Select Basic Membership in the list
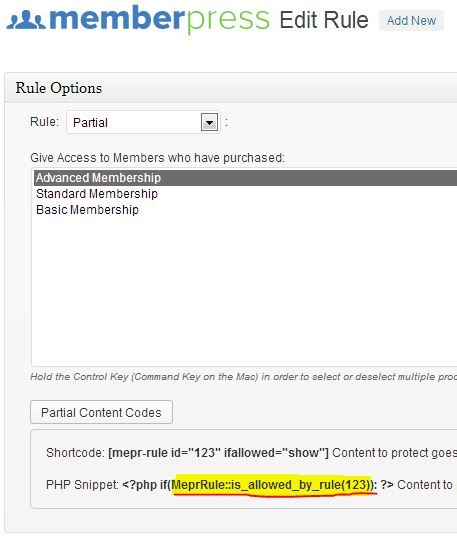The height and width of the screenshot is (553, 457). pos(87,209)
